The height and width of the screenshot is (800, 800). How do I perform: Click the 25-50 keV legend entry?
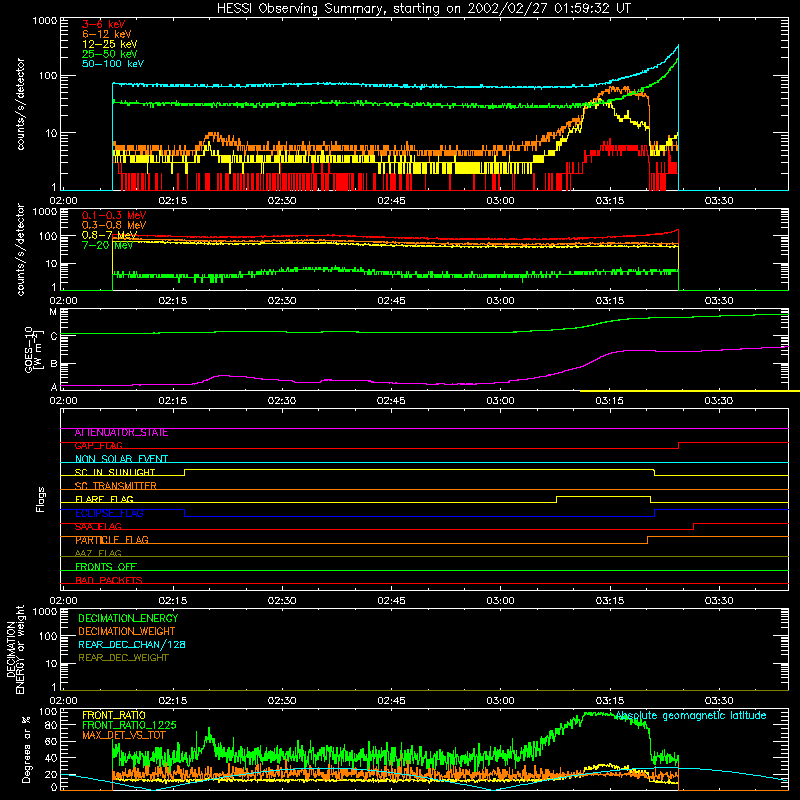[110, 54]
